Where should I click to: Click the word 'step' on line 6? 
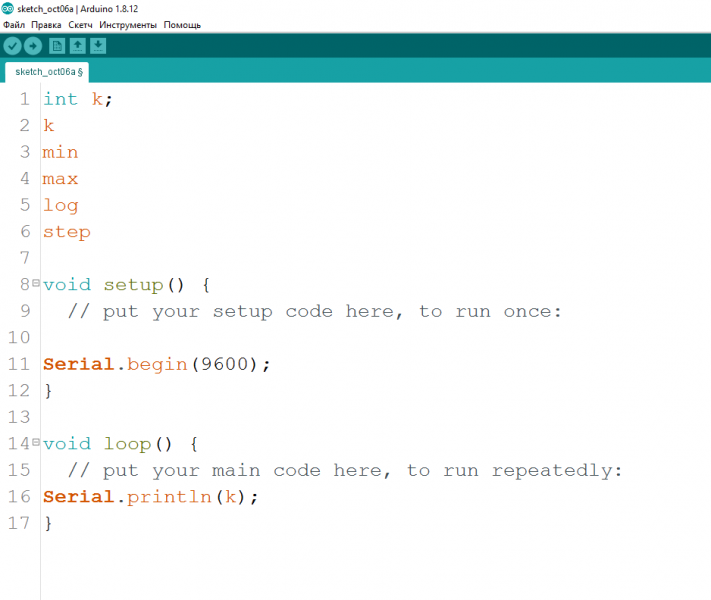[x=66, y=232]
